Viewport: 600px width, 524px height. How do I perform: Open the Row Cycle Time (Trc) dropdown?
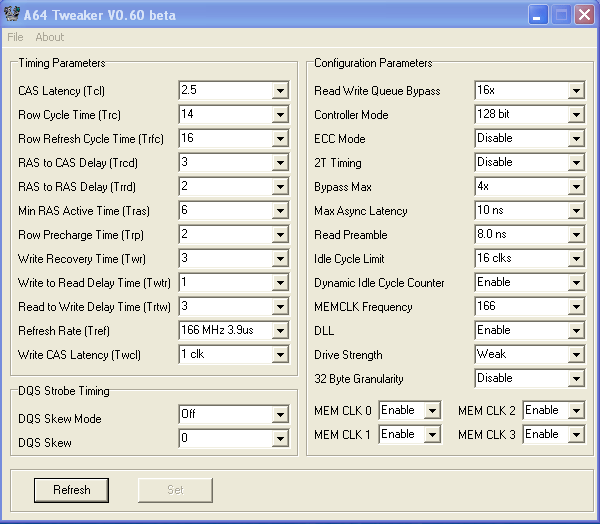pos(279,115)
